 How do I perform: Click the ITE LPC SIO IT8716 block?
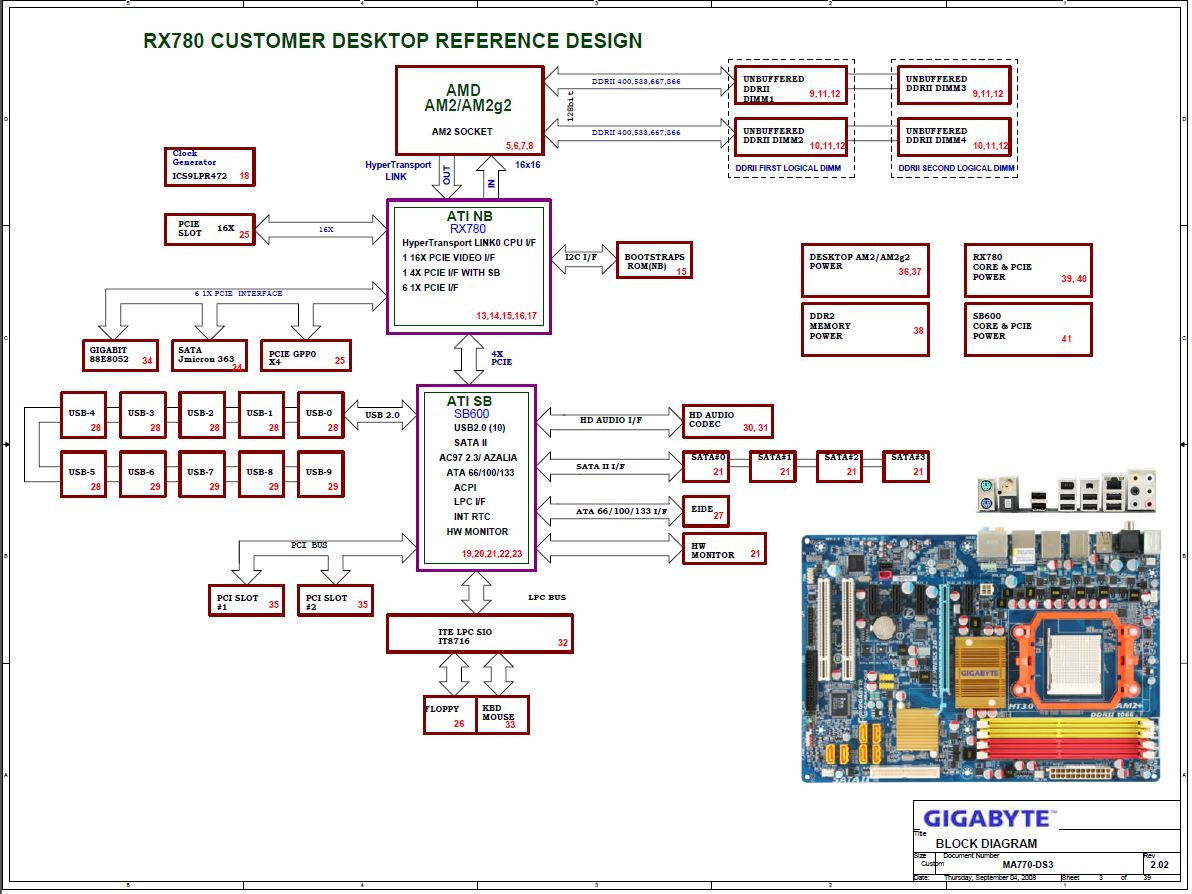480,634
